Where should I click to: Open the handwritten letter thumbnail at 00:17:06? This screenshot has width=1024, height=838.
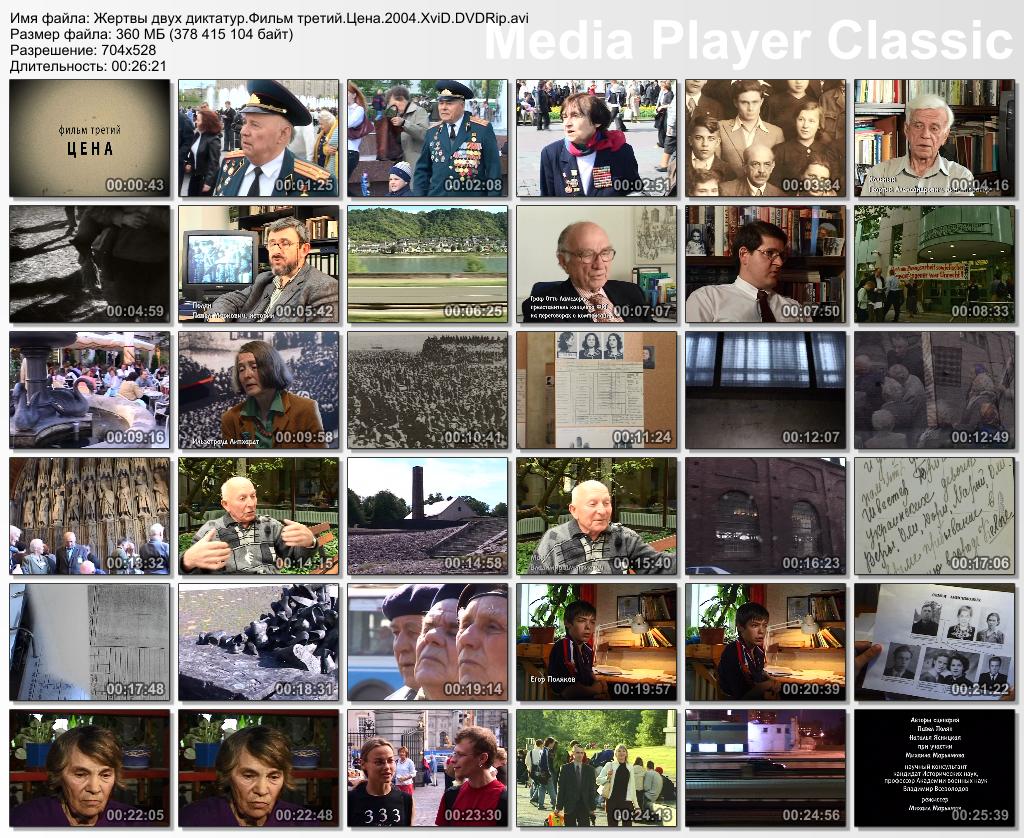pos(934,516)
